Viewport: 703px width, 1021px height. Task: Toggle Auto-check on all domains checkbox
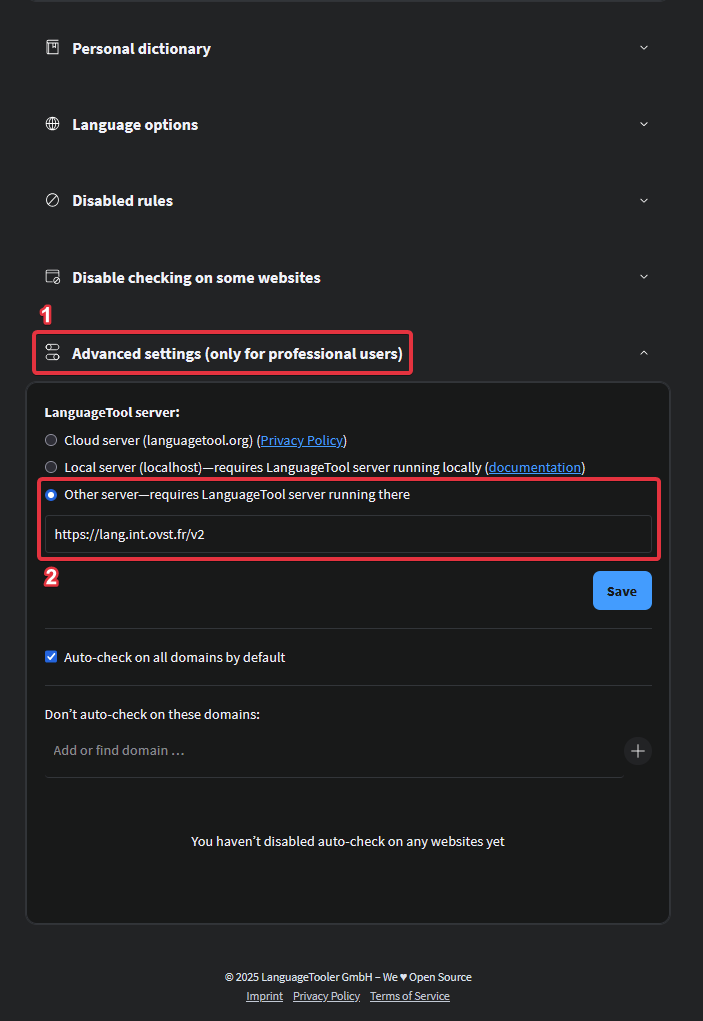pos(51,657)
